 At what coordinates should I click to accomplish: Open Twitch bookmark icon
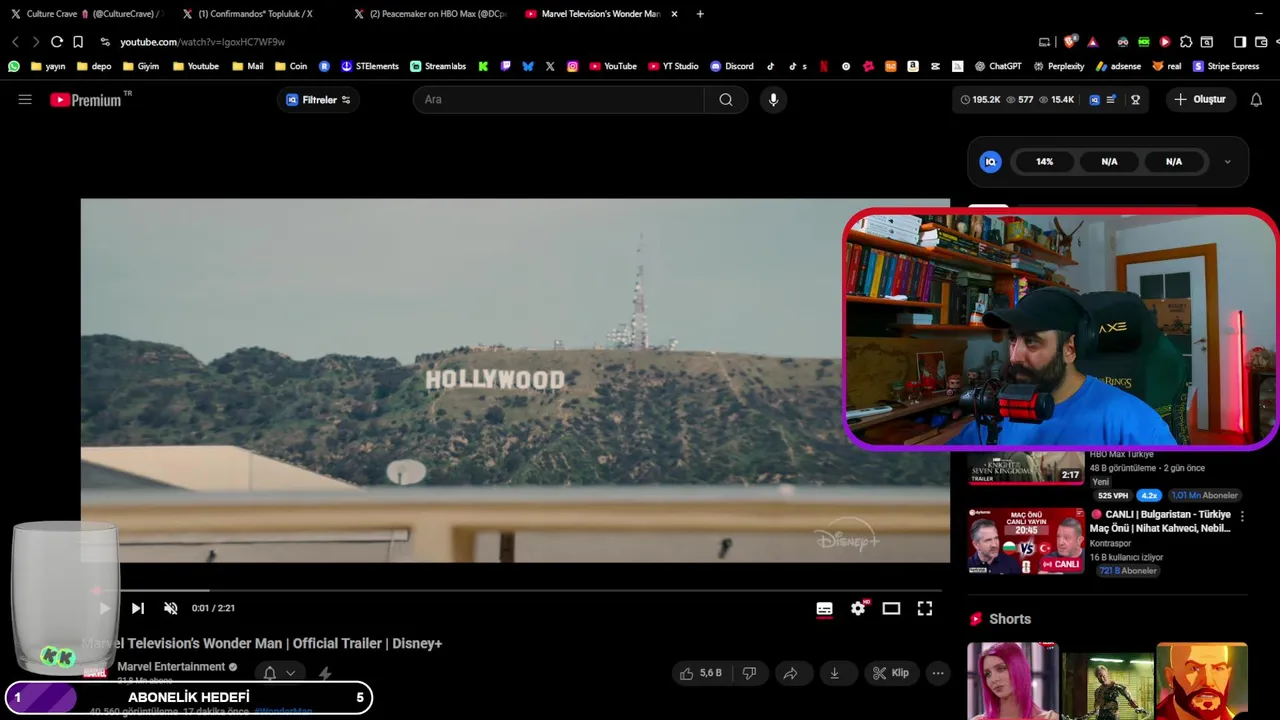tap(505, 66)
